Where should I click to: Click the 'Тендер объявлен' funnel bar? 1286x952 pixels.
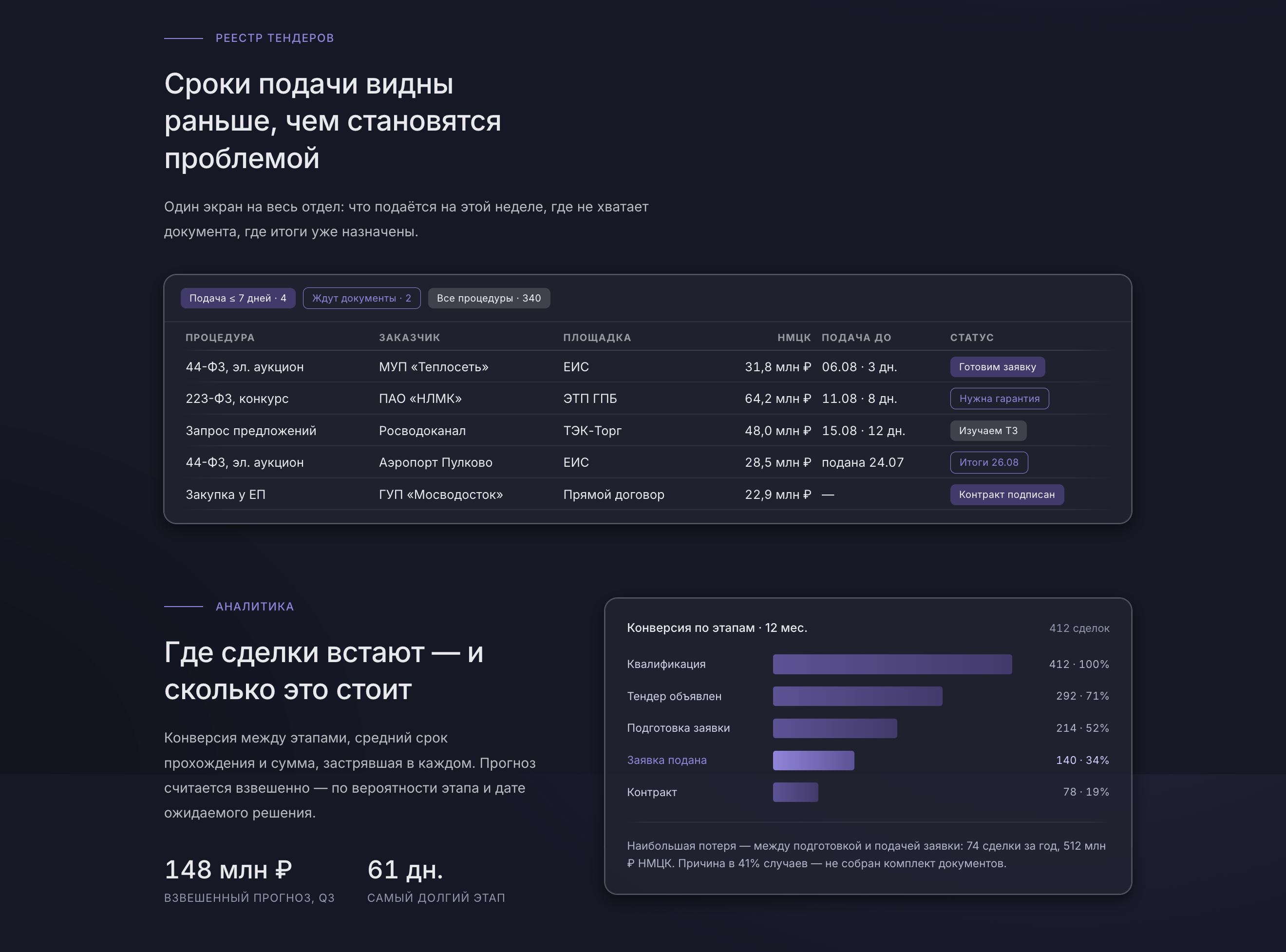pos(857,696)
